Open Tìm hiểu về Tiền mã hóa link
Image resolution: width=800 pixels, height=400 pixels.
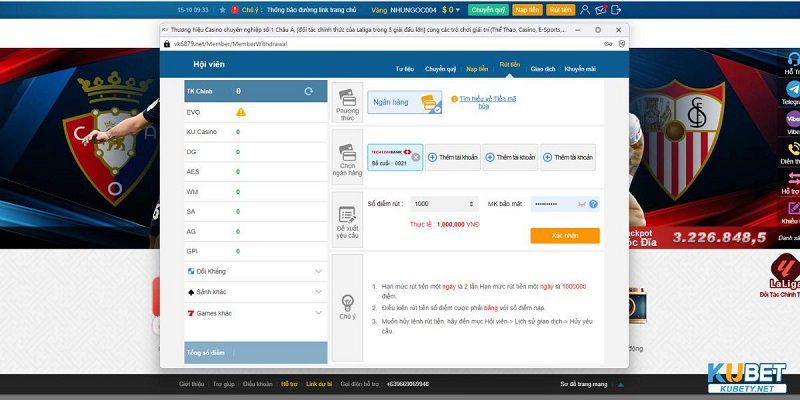click(486, 101)
